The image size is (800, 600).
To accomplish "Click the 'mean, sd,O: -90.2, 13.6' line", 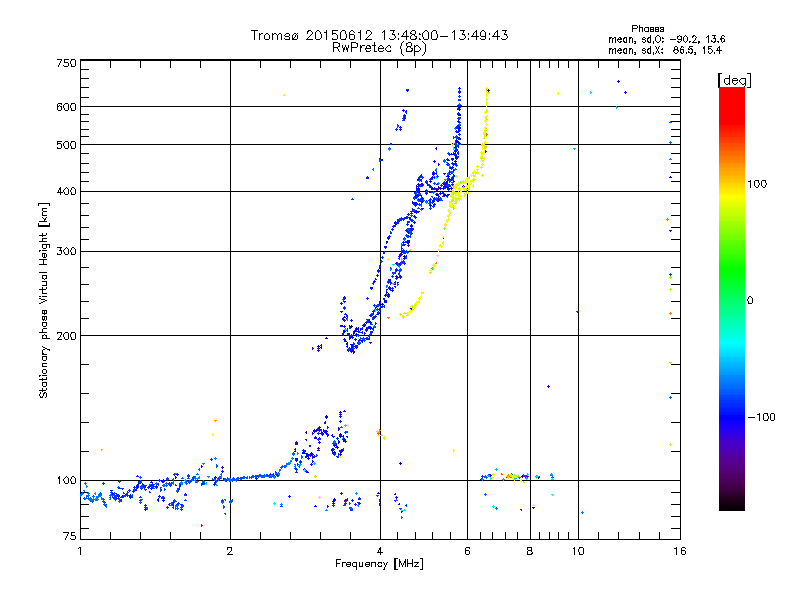I will coord(666,39).
